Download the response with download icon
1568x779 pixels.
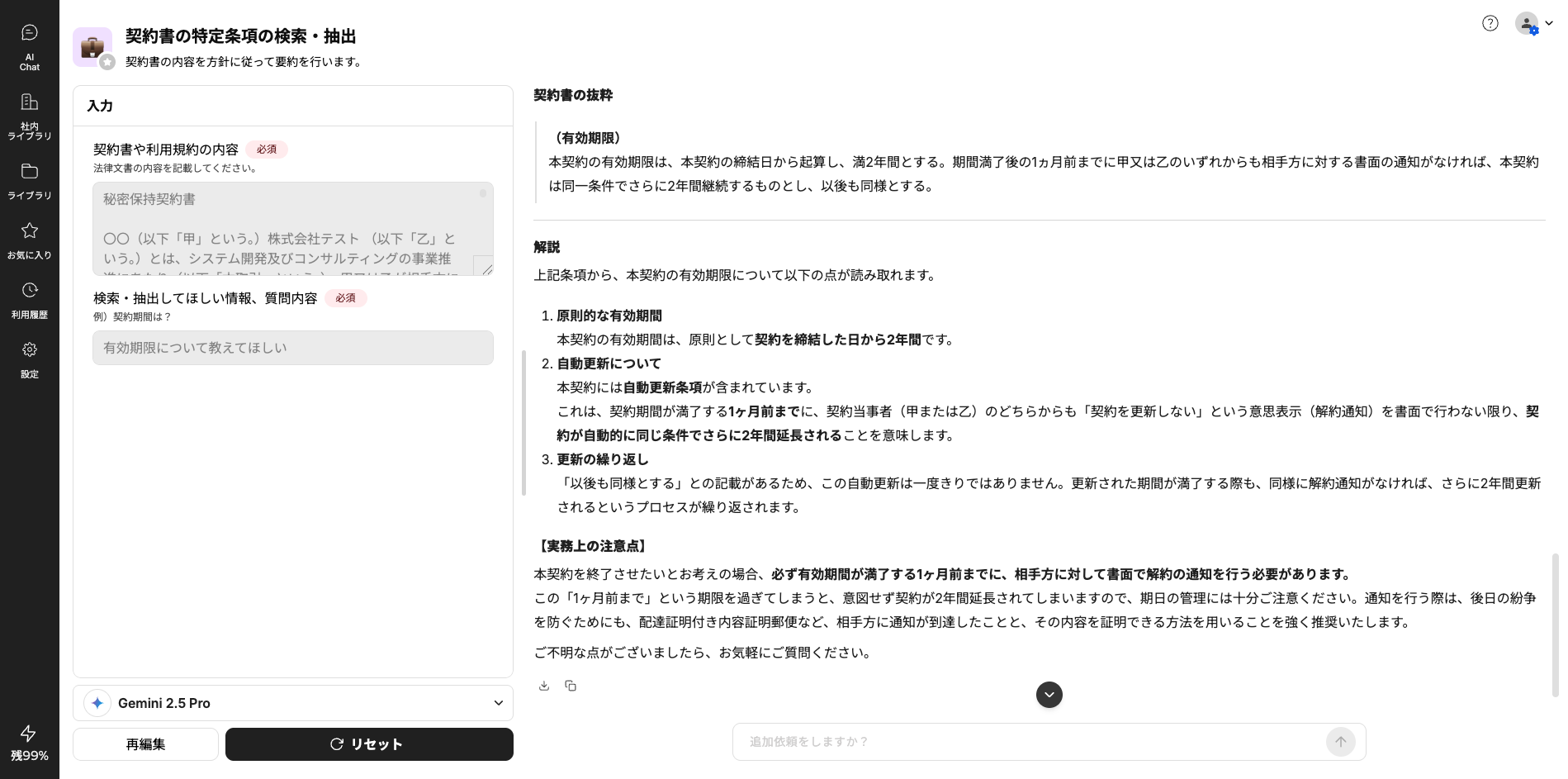click(x=544, y=686)
